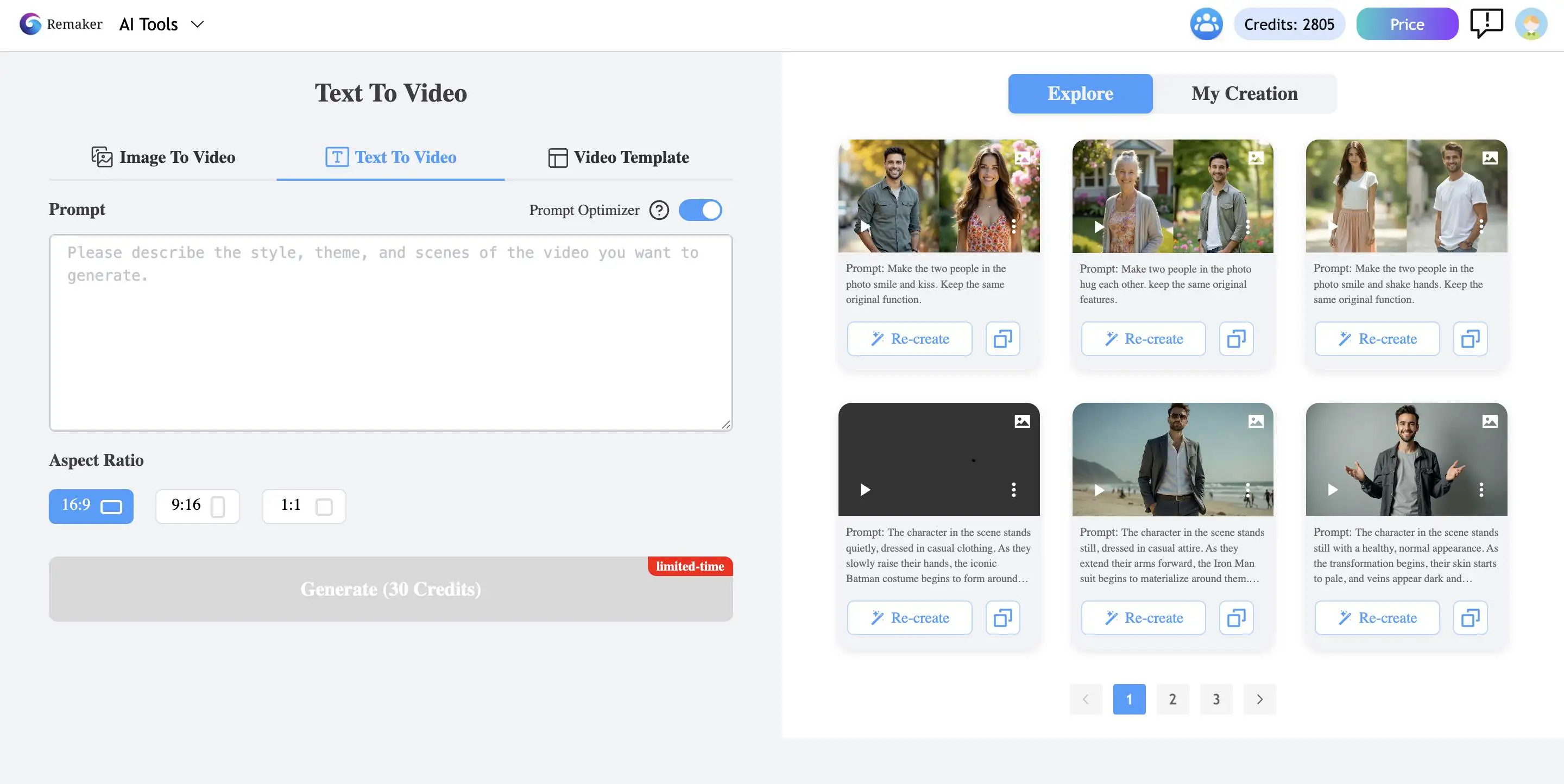Open the elderly woman and man thumbnail
The height and width of the screenshot is (784, 1564).
pyautogui.click(x=1172, y=196)
